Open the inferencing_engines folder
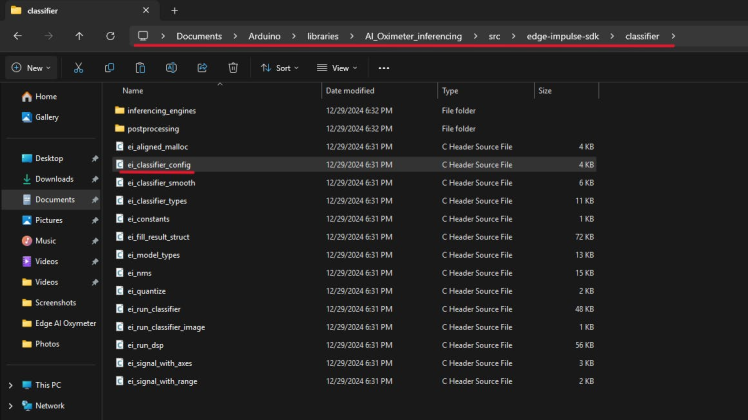 162,110
